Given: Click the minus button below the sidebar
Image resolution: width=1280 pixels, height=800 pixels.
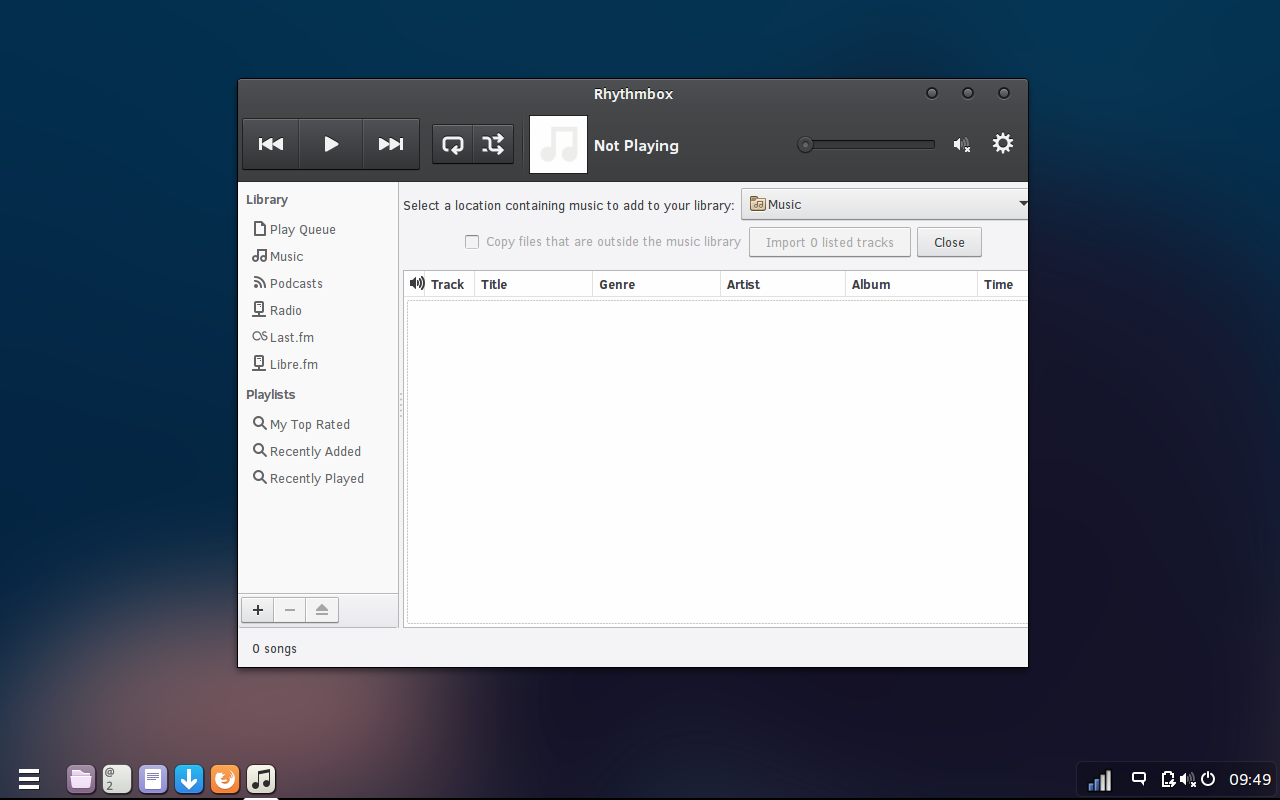Looking at the screenshot, I should point(290,610).
